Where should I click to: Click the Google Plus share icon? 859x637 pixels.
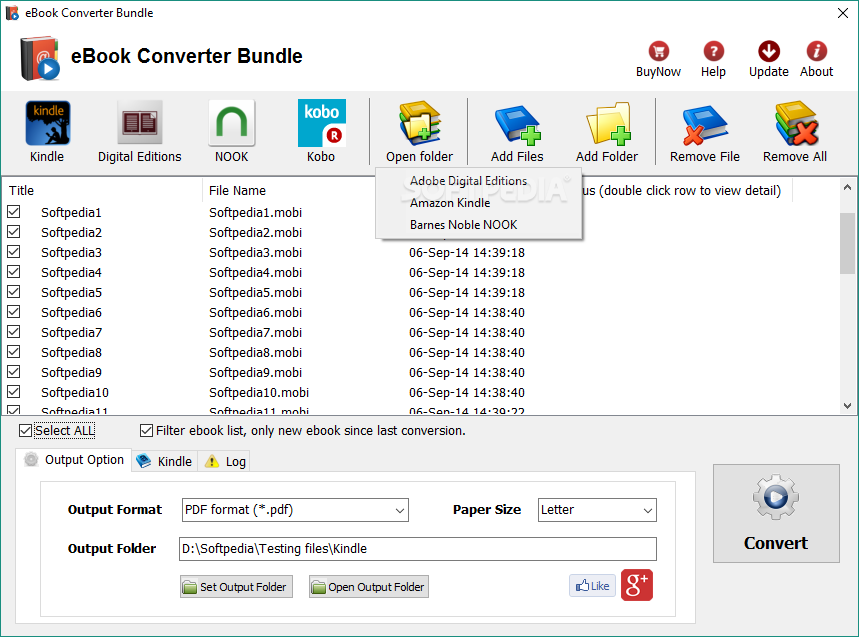637,586
